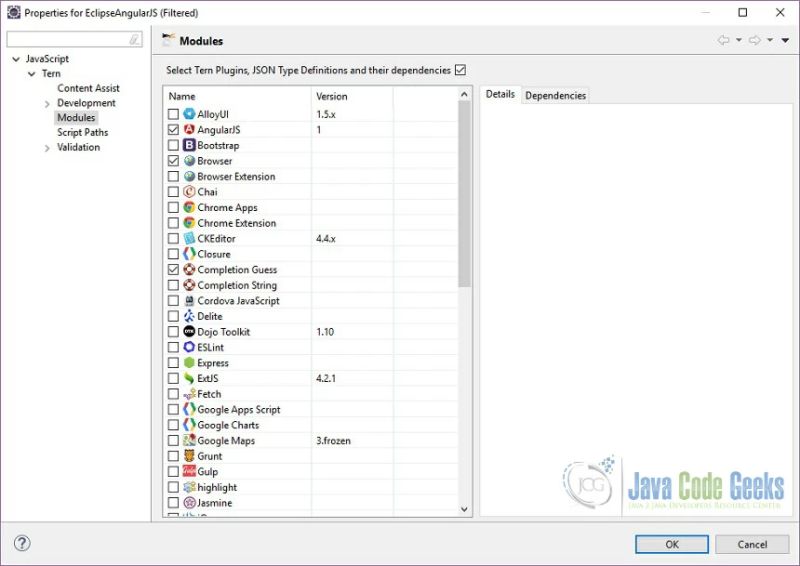Open the help question mark icon
This screenshot has height=566, width=800.
22,543
